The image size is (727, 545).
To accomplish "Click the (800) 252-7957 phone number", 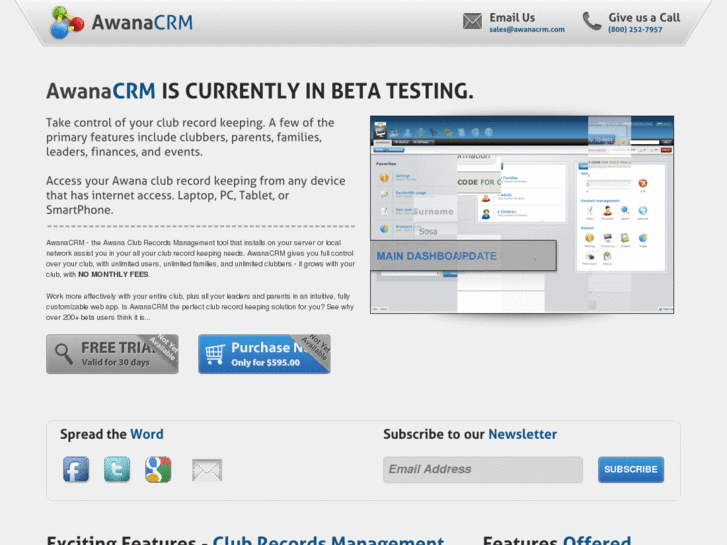I will (635, 29).
